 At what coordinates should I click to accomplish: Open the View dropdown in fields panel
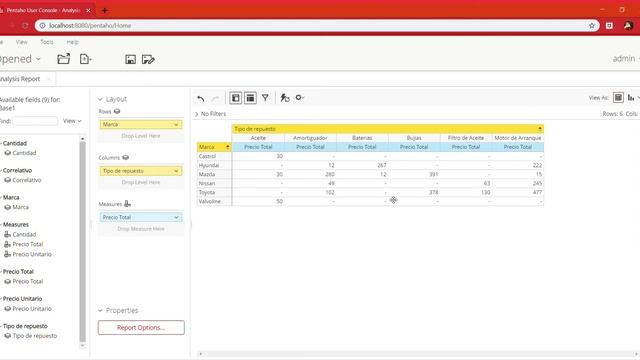click(x=72, y=121)
